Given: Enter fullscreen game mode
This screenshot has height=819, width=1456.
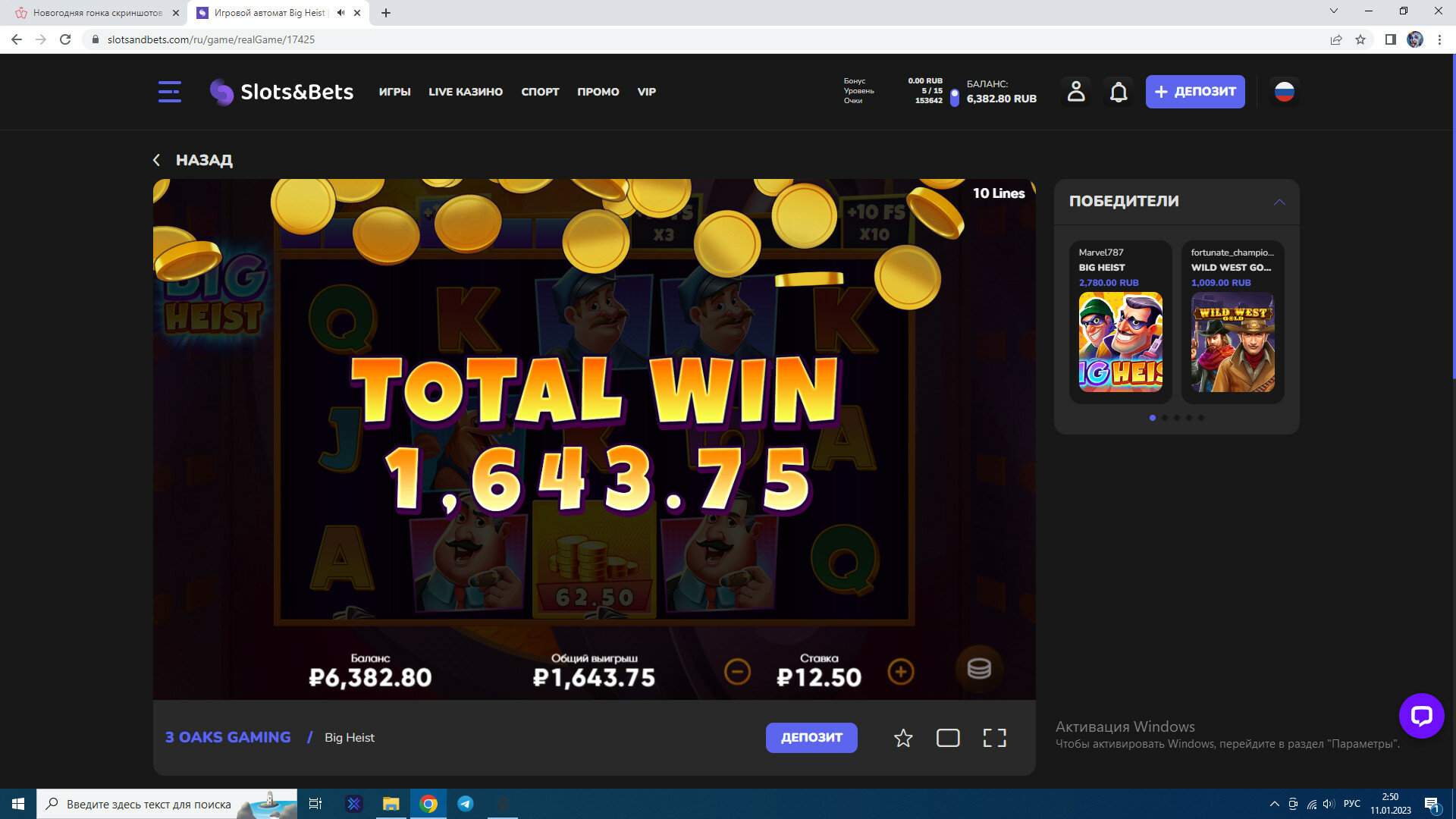Looking at the screenshot, I should (994, 738).
